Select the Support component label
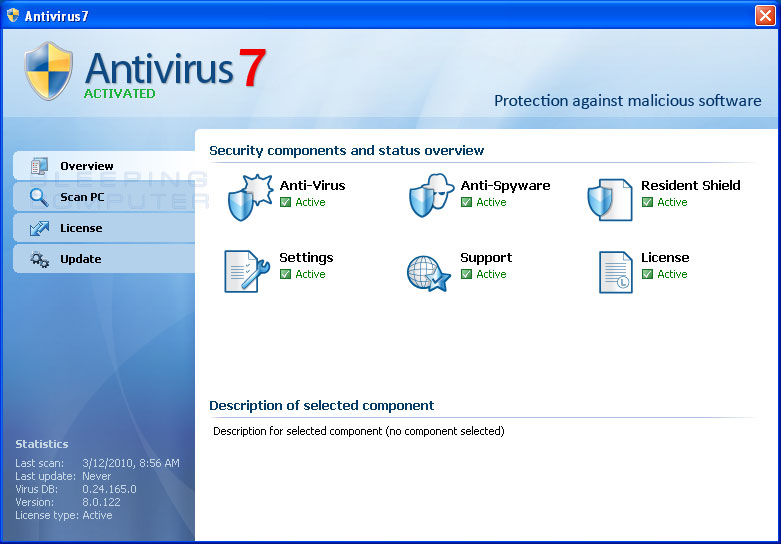 [486, 258]
